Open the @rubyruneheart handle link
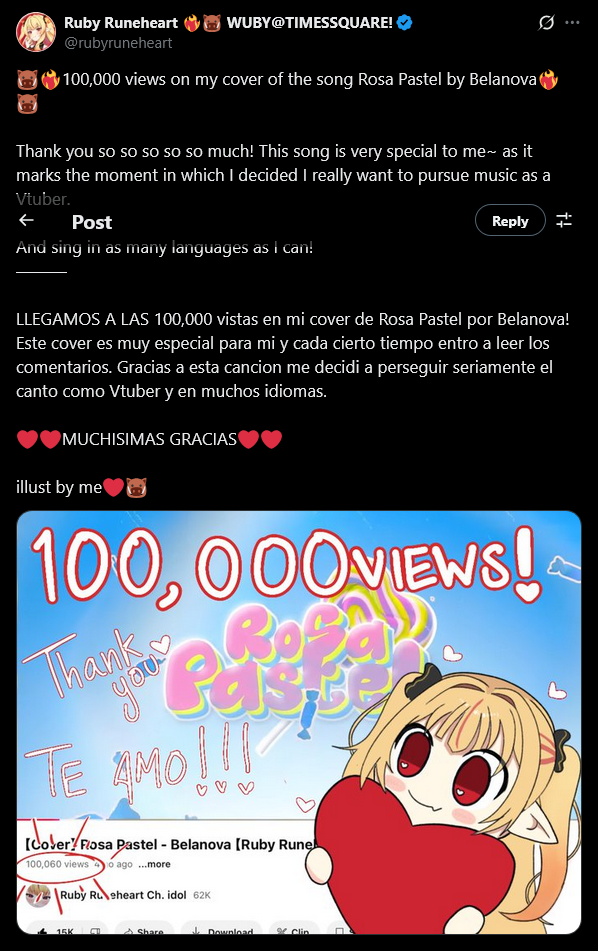The height and width of the screenshot is (951, 598). (x=118, y=43)
